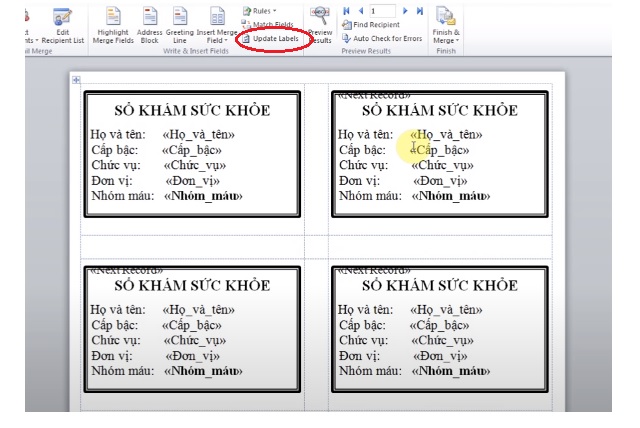640x428 pixels.
Task: Open Find Recipient
Action: 371,25
